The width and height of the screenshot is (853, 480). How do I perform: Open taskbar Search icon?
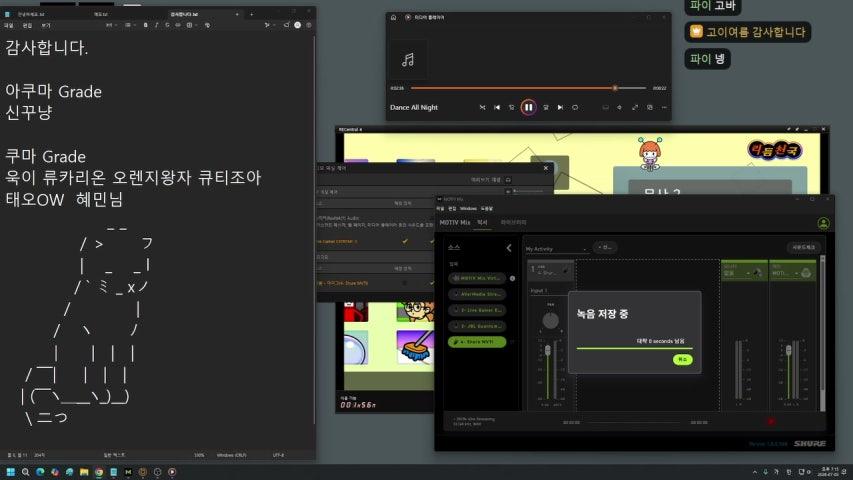(25, 472)
